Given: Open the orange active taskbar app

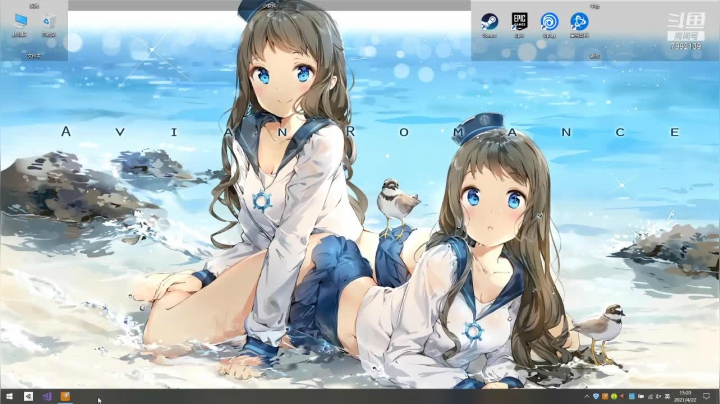Looking at the screenshot, I should [65, 396].
